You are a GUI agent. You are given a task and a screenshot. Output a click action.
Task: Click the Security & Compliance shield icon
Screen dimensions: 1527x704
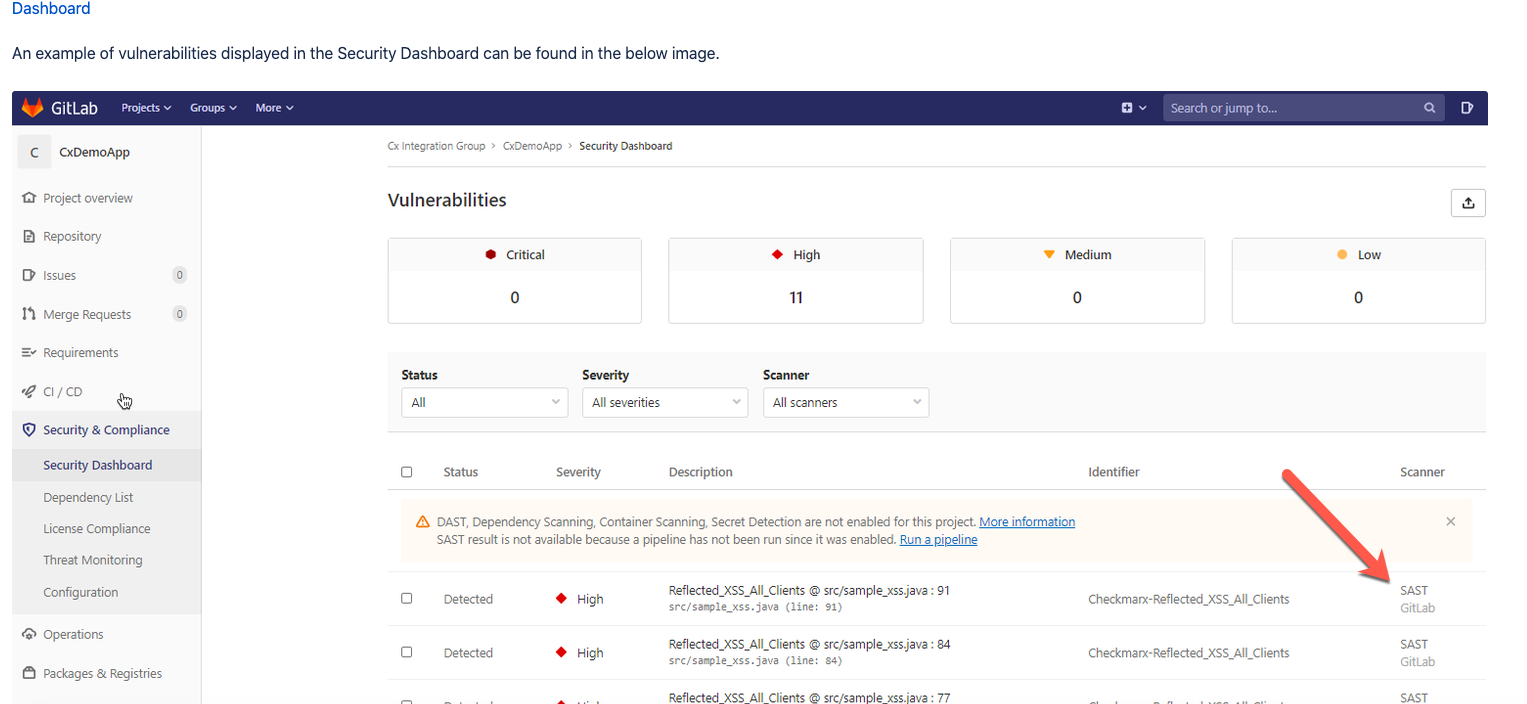(x=29, y=430)
